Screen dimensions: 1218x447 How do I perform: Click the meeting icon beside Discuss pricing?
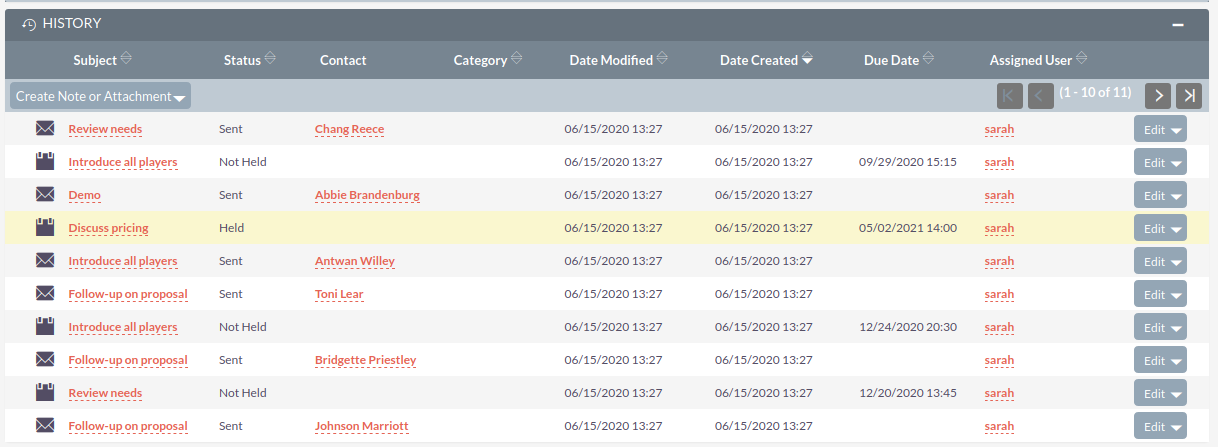pyautogui.click(x=45, y=227)
